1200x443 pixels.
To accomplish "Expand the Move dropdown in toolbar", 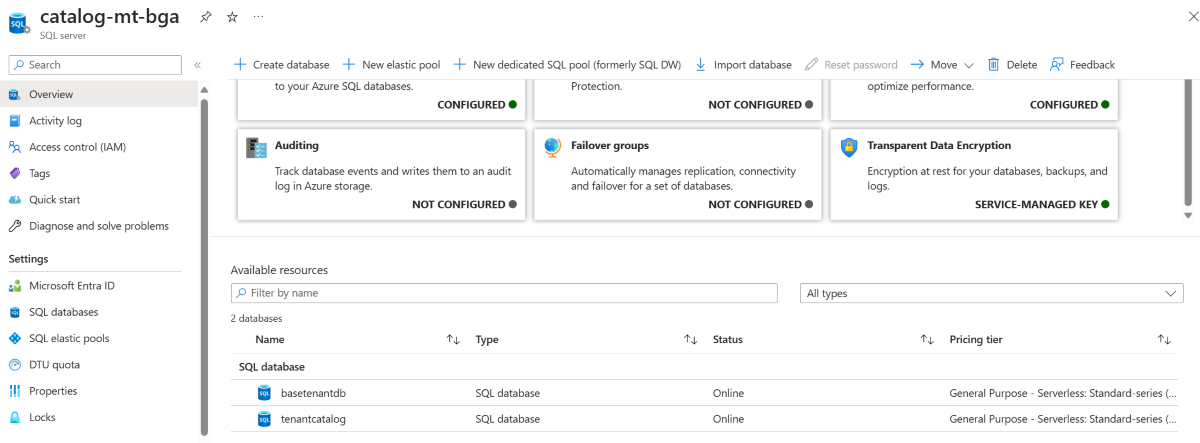I will [x=942, y=65].
